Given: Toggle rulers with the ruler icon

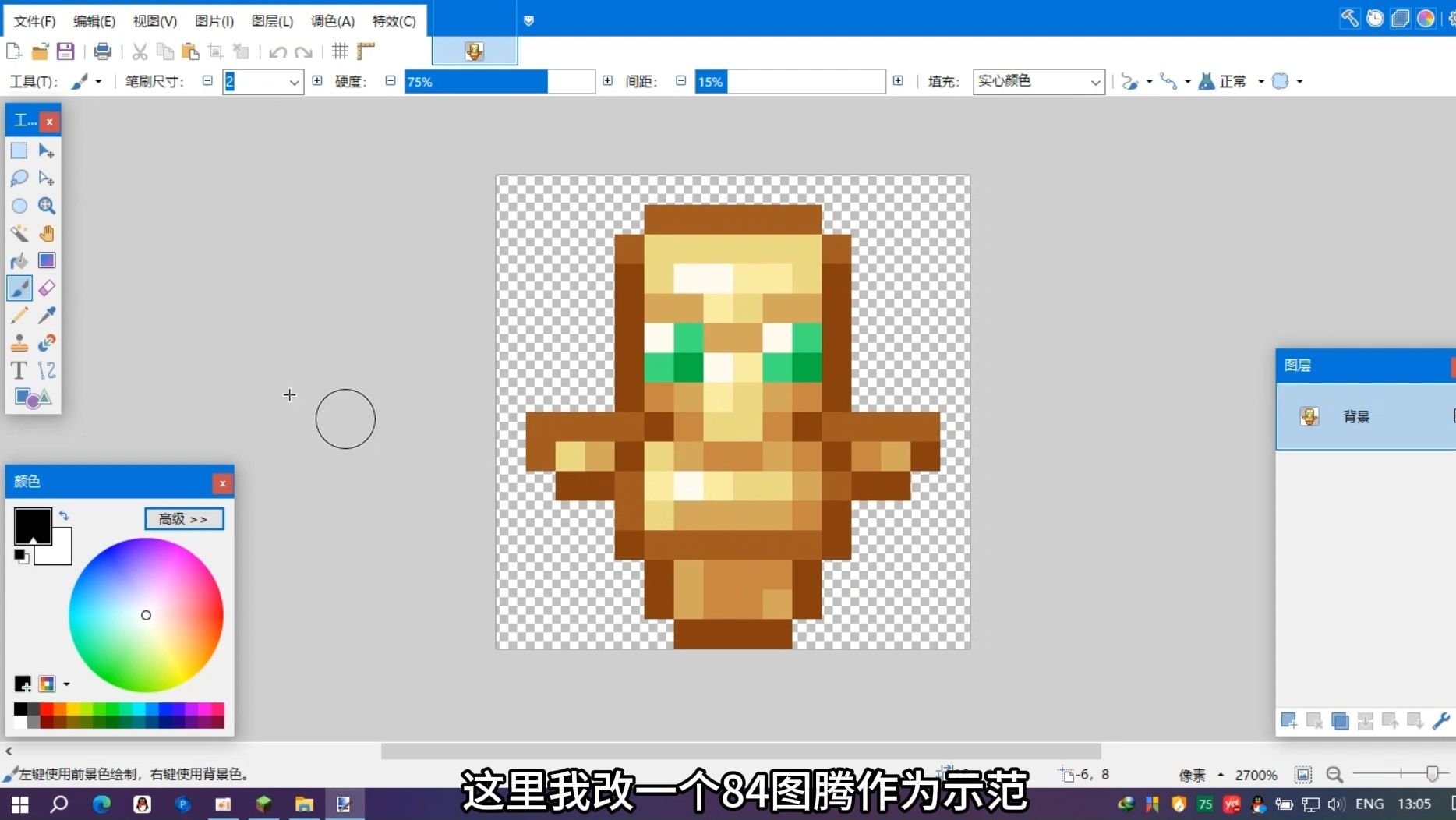Looking at the screenshot, I should pyautogui.click(x=365, y=51).
